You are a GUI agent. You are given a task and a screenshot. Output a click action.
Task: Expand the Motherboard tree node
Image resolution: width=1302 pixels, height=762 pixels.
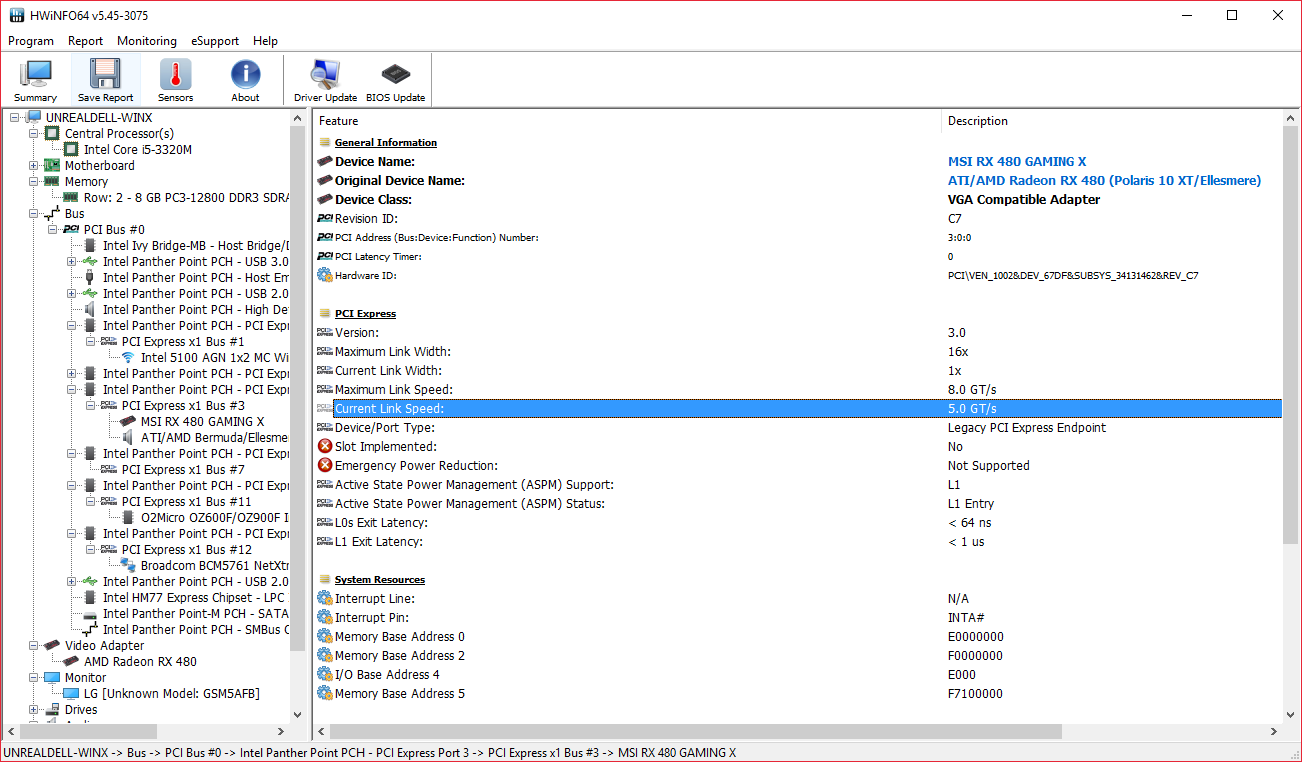33,165
